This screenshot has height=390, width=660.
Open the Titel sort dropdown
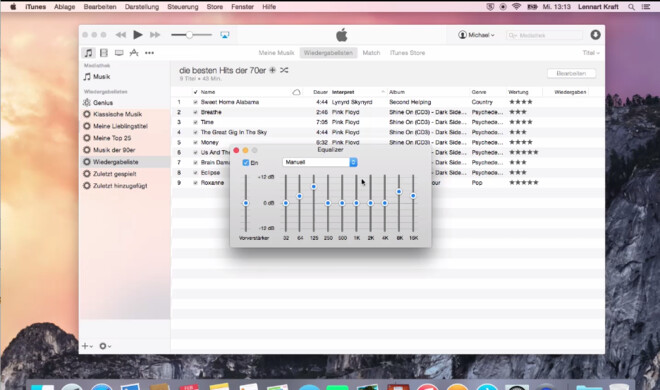click(591, 53)
